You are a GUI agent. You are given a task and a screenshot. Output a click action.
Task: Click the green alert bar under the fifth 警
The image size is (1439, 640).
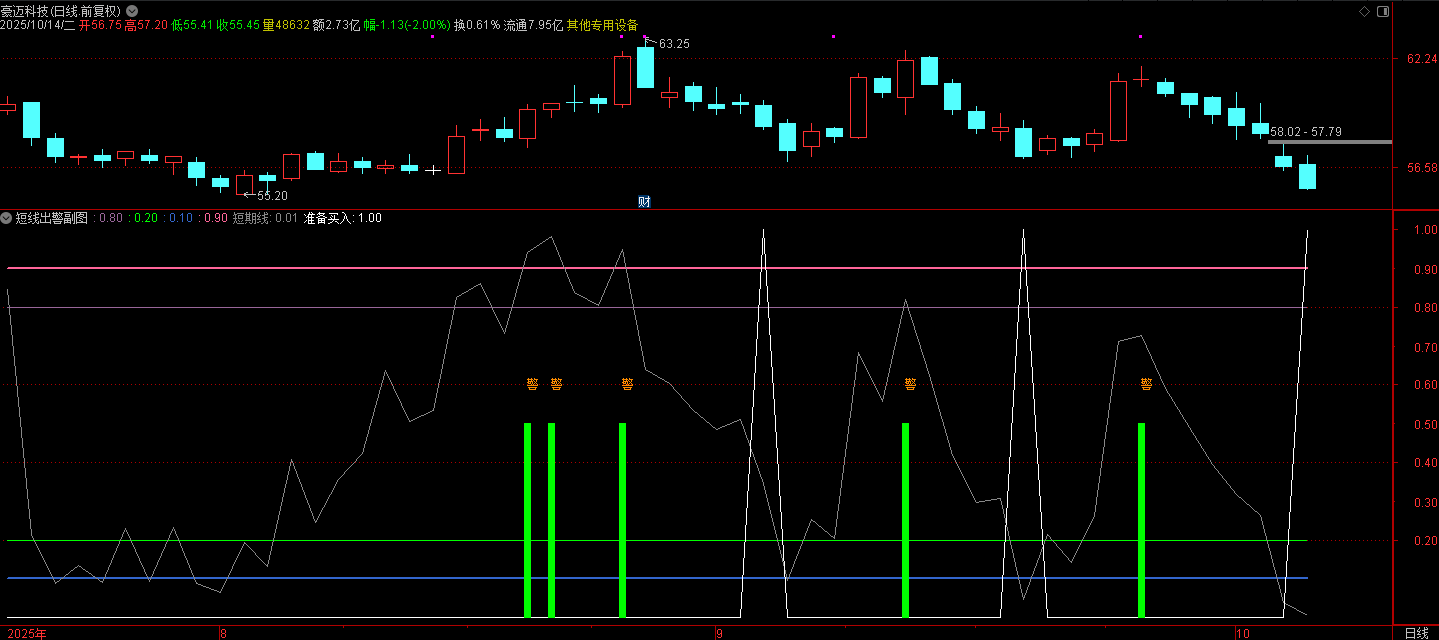1141,520
